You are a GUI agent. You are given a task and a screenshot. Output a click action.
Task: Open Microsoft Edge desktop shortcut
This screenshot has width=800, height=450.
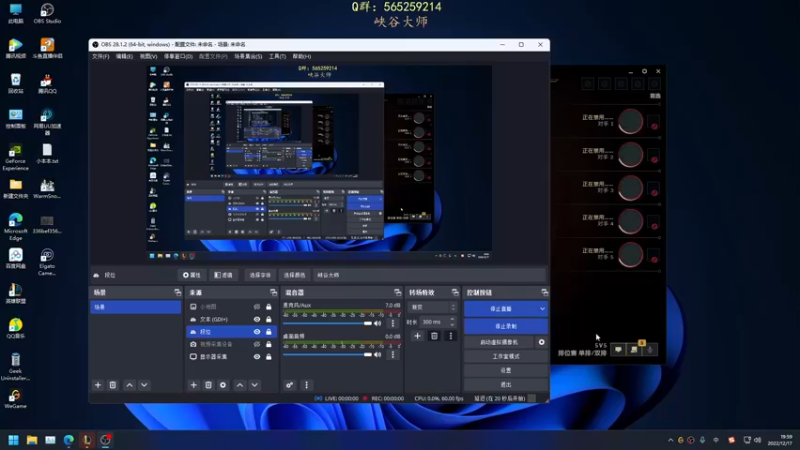pos(15,227)
